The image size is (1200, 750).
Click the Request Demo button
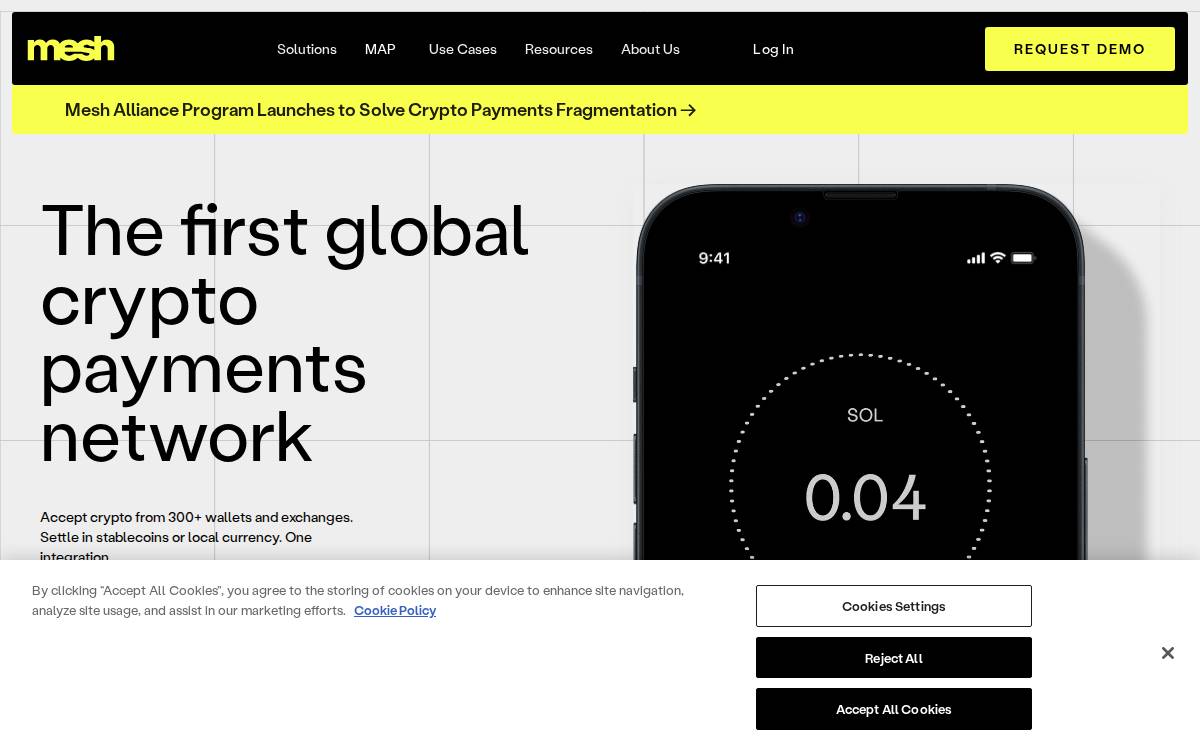click(x=1080, y=49)
